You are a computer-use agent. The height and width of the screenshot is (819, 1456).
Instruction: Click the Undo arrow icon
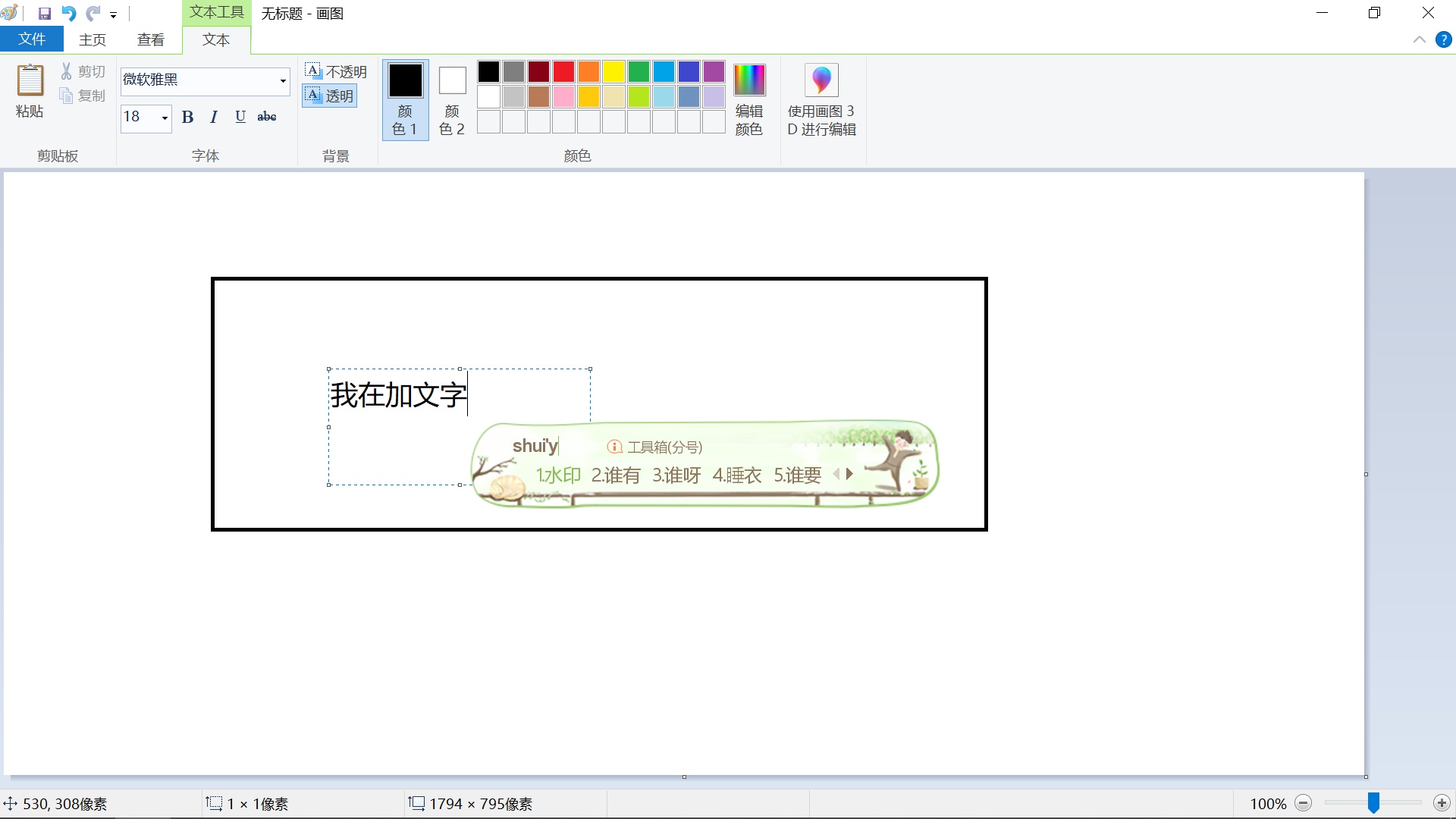(69, 14)
